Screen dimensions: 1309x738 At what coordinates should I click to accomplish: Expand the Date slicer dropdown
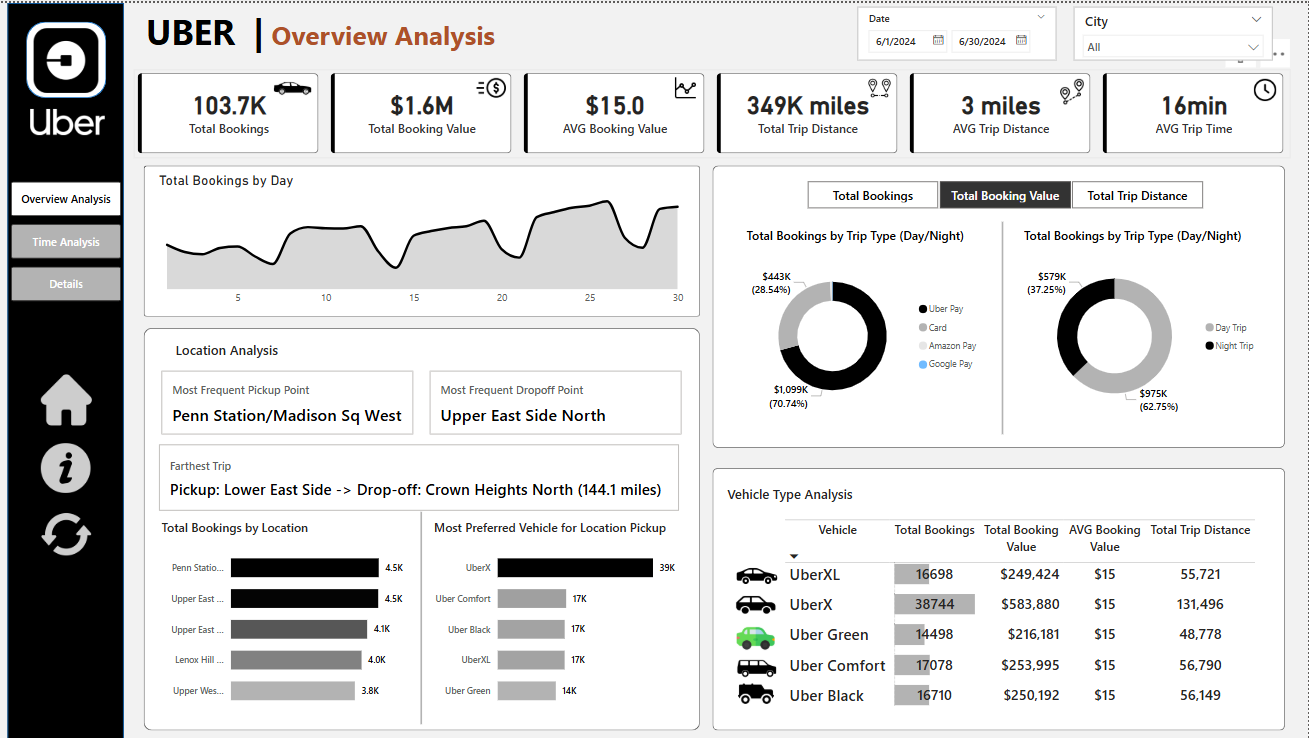pos(1040,17)
